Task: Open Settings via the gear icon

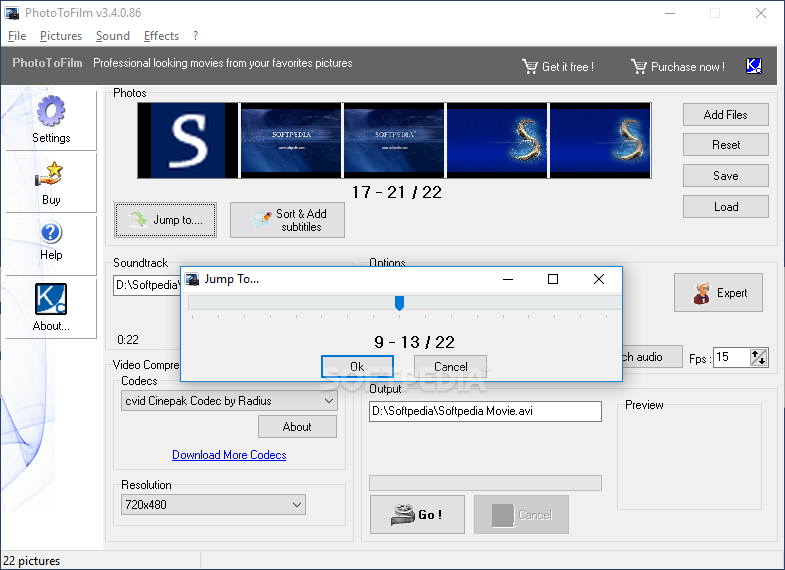Action: [51, 111]
